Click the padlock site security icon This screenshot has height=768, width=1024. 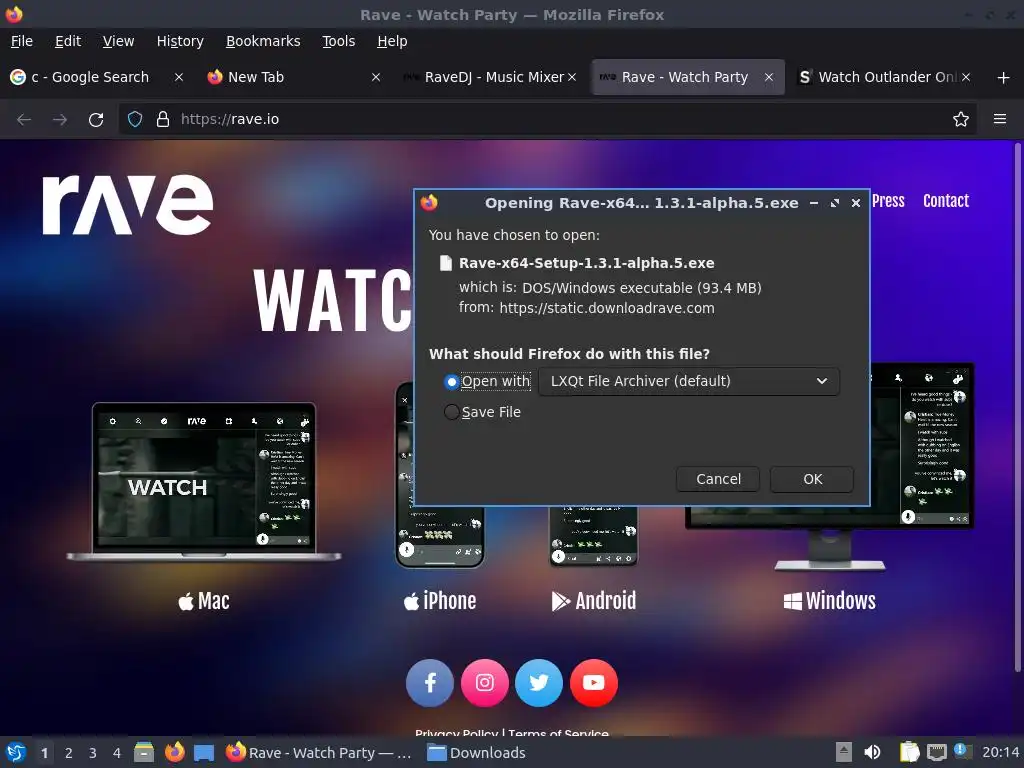(163, 119)
